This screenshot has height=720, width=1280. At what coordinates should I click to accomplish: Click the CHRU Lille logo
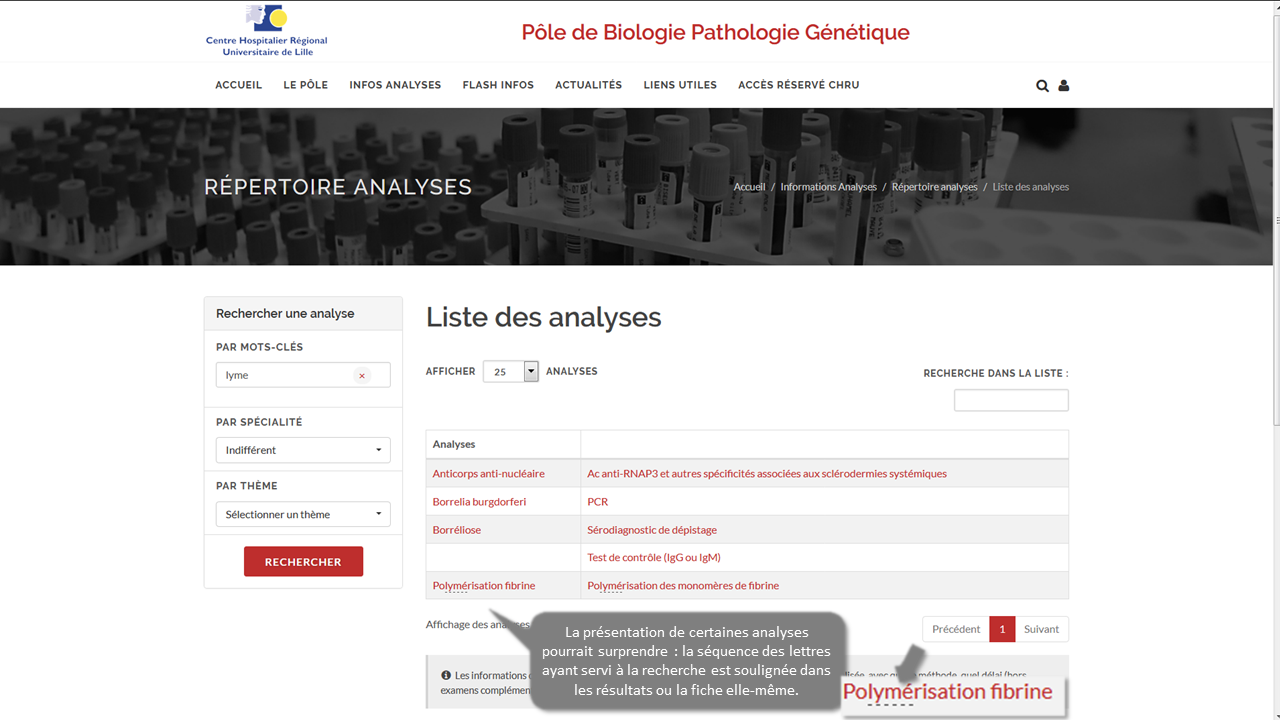click(266, 31)
